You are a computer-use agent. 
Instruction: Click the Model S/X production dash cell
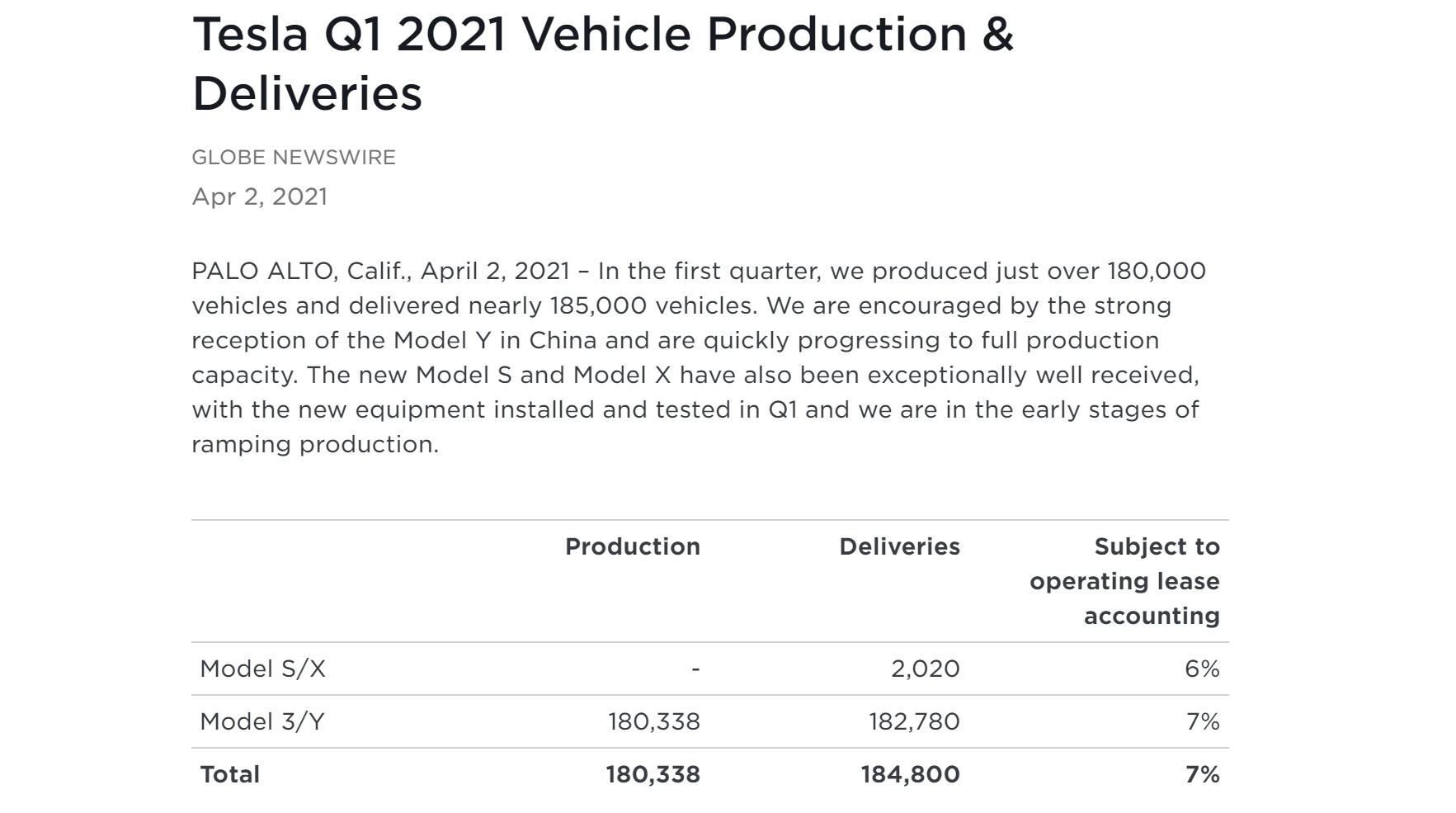point(695,669)
